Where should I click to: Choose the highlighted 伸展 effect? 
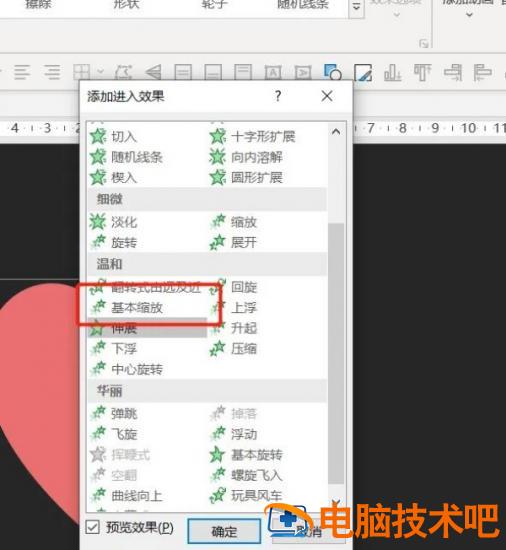[148, 328]
